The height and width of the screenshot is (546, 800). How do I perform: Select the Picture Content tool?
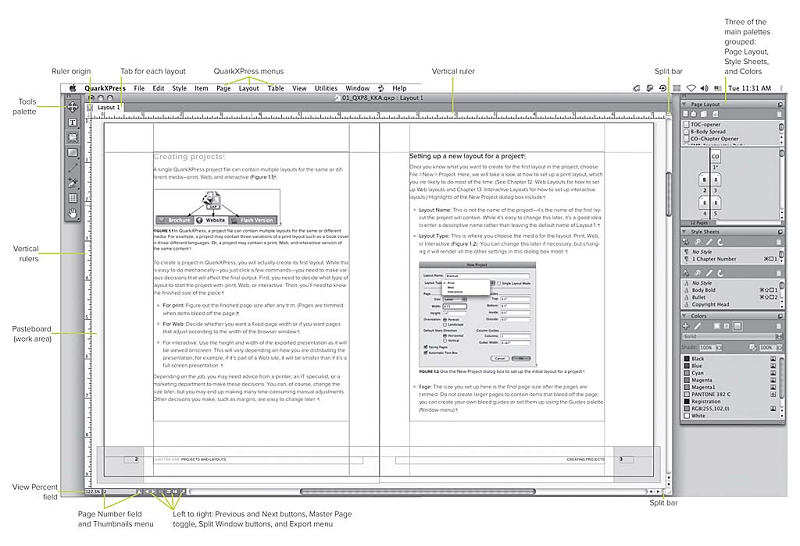(73, 138)
